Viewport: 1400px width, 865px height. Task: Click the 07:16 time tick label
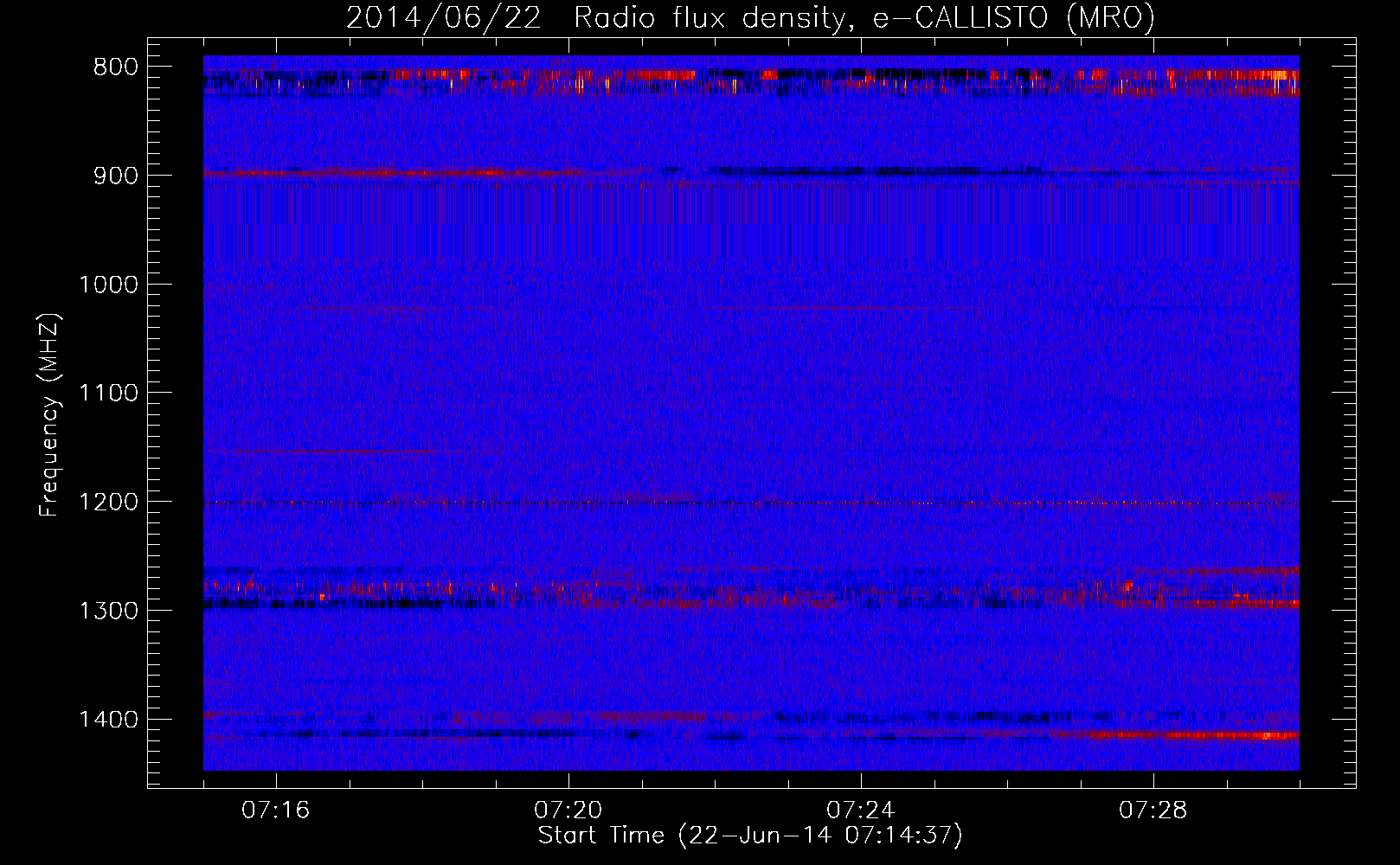pyautogui.click(x=276, y=811)
